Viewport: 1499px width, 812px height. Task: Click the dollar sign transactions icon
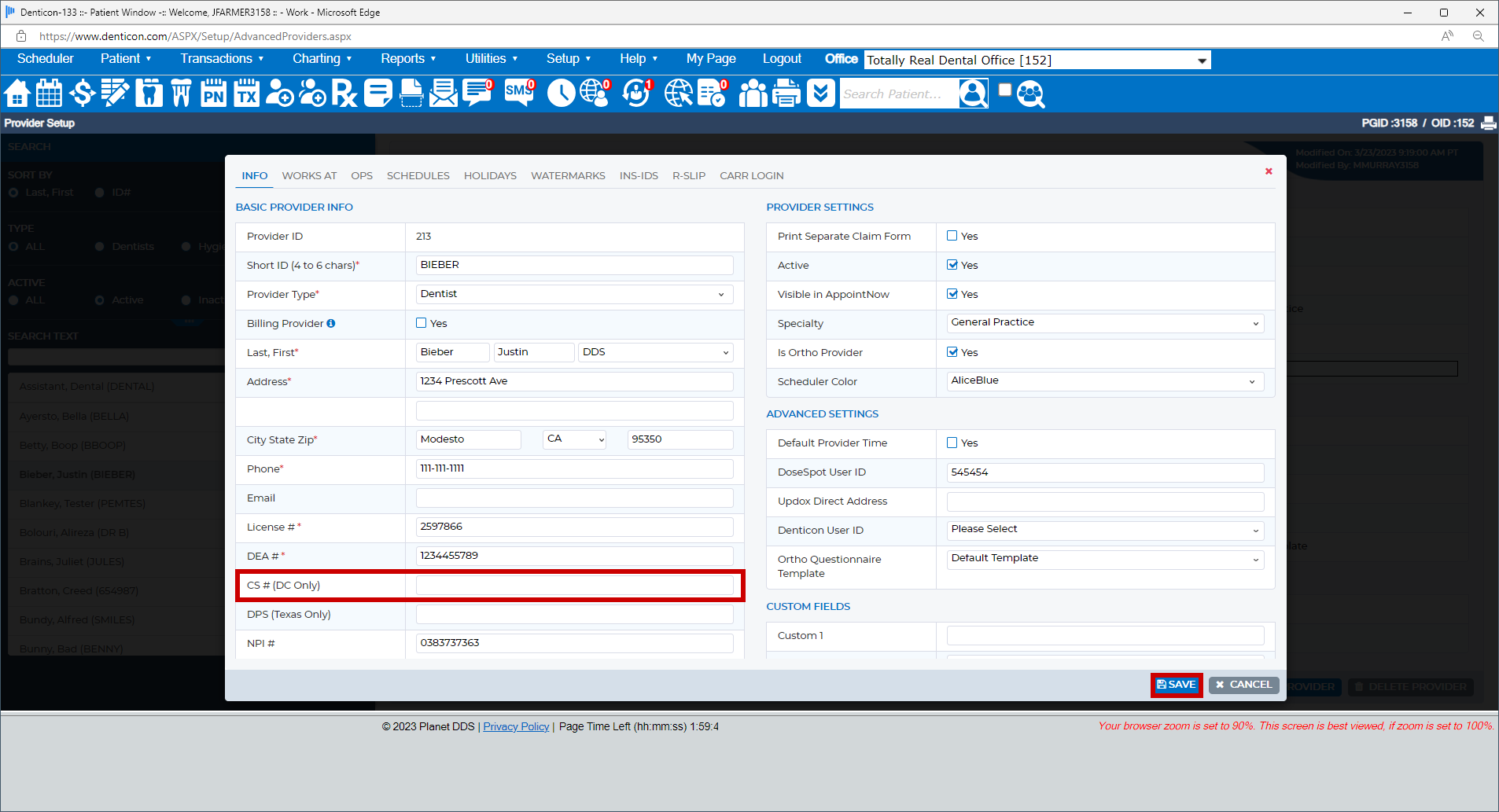tap(82, 94)
